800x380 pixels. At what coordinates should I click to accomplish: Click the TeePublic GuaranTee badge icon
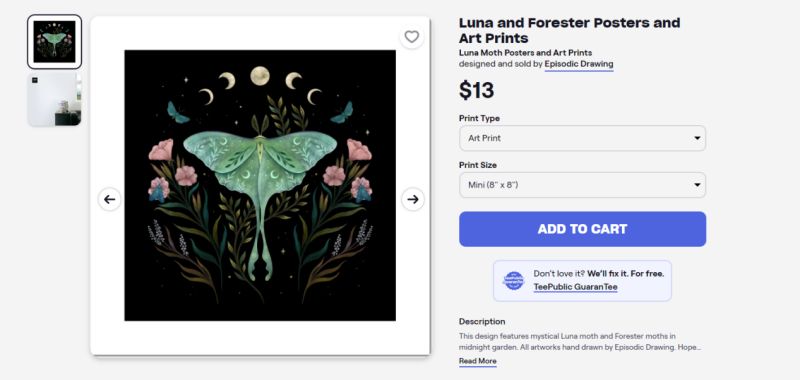[514, 281]
